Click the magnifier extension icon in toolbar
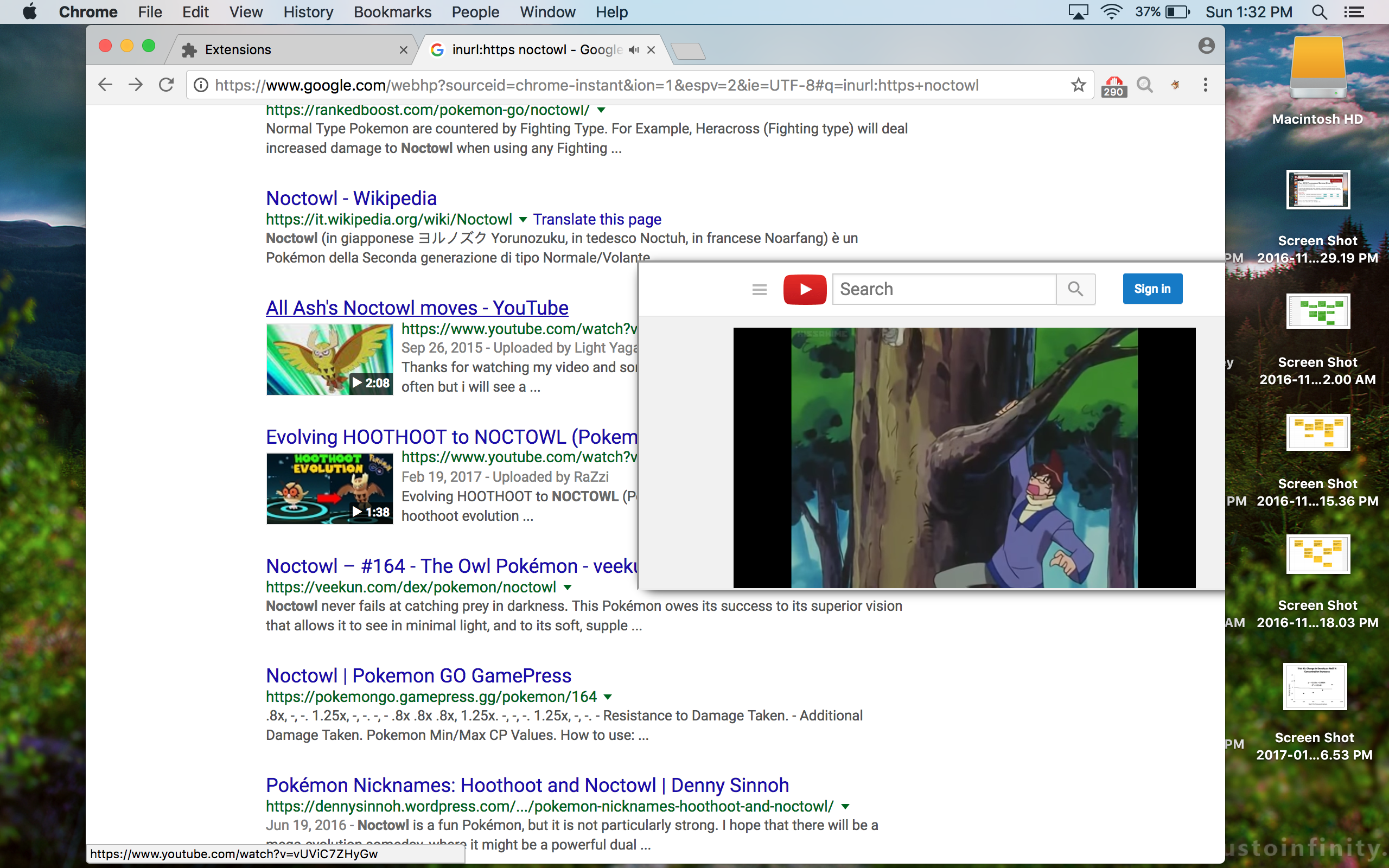The width and height of the screenshot is (1389, 868). pyautogui.click(x=1144, y=85)
